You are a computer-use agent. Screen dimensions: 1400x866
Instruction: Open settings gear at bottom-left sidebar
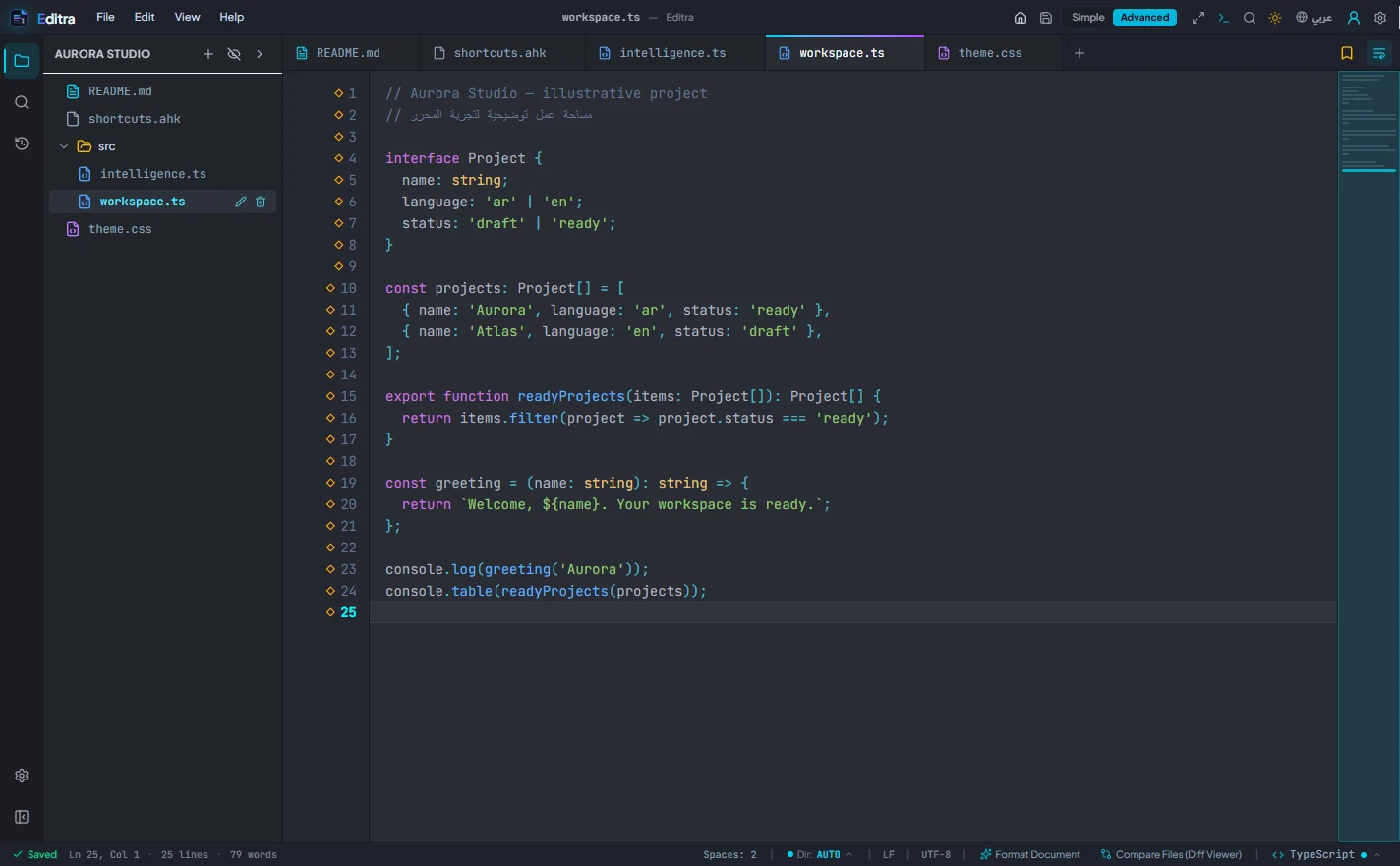coord(22,776)
